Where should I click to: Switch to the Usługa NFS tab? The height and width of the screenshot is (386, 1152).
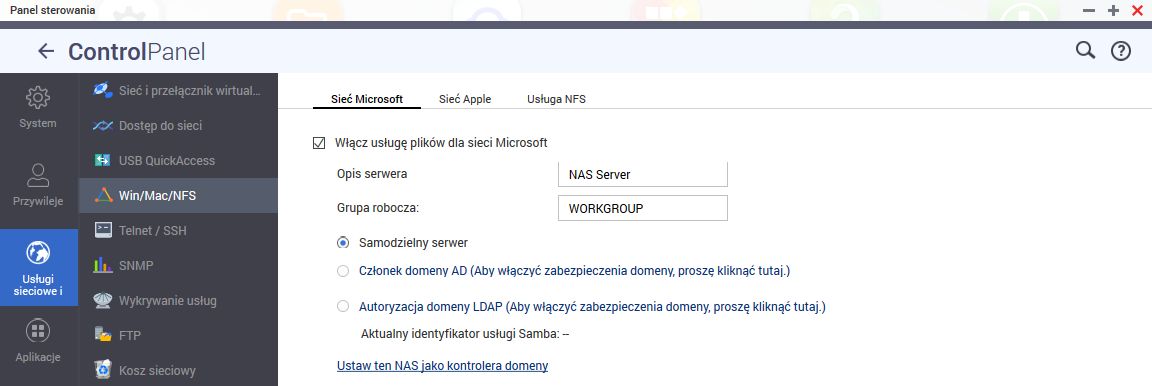click(x=556, y=99)
